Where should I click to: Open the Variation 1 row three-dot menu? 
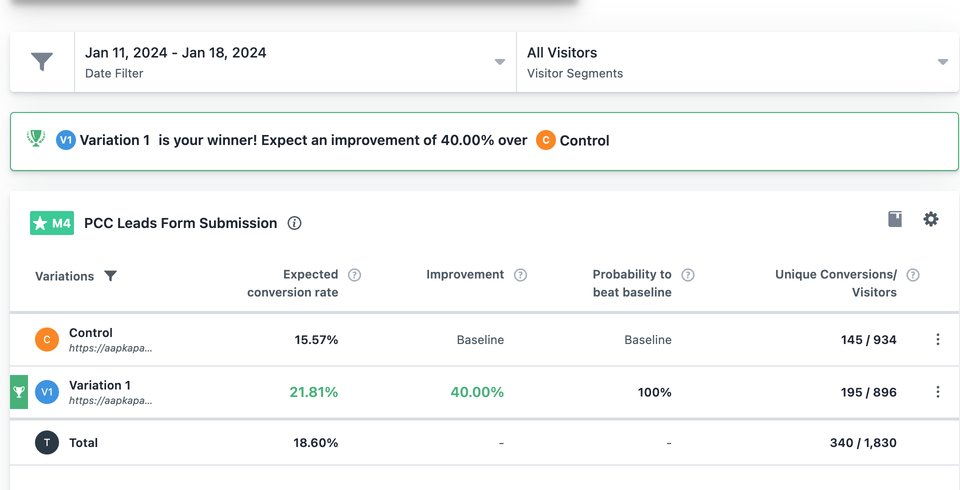coord(937,392)
